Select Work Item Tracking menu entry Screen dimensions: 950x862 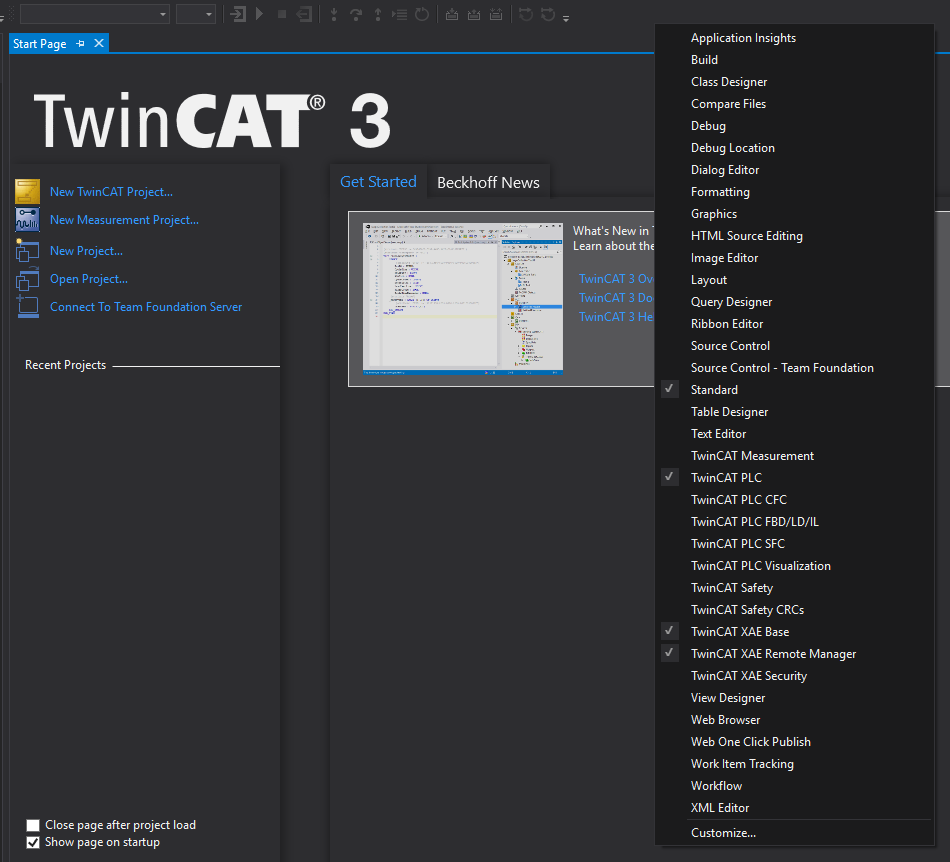pyautogui.click(x=794, y=763)
